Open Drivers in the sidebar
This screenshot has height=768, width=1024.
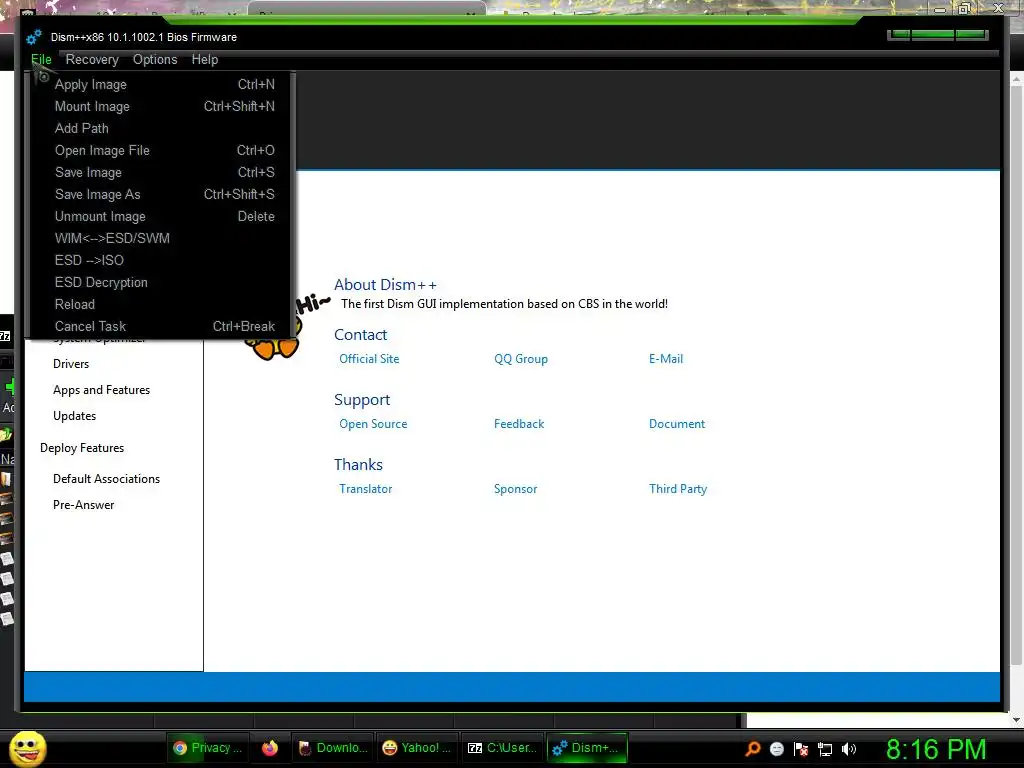point(71,364)
